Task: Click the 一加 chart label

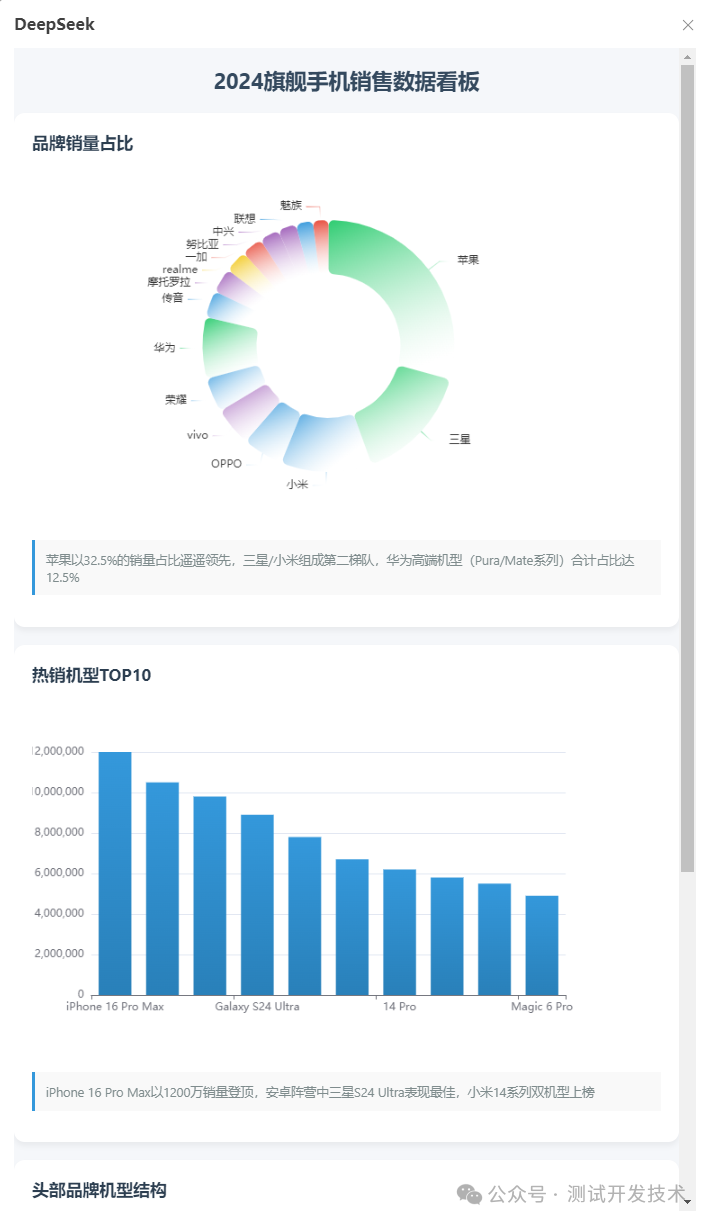Action: [196, 257]
